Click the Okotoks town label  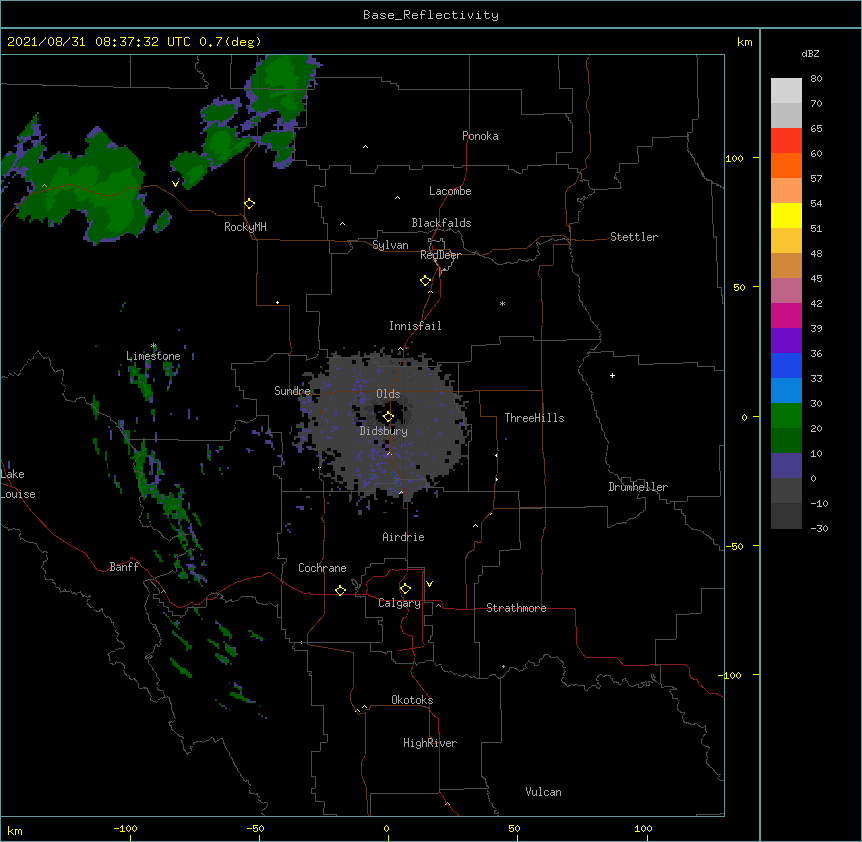click(412, 700)
